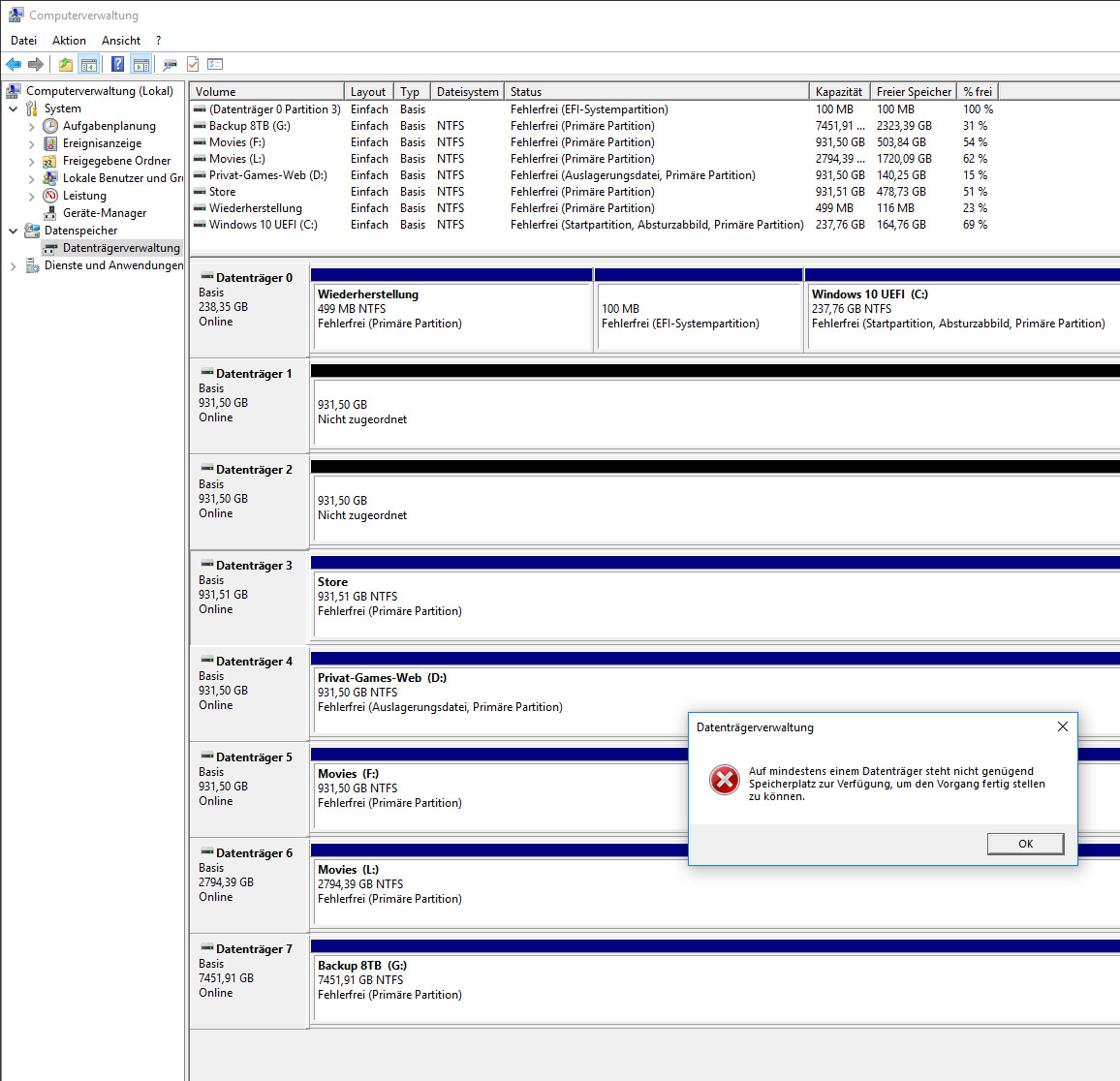Select Aufgabenplanung clock icon in tree
This screenshot has width=1120, height=1081.
point(50,126)
